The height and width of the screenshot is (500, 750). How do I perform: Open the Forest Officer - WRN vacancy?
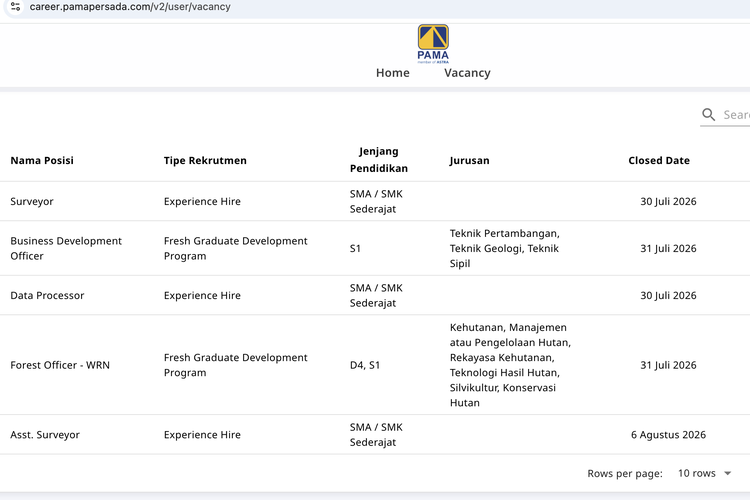click(x=375, y=365)
